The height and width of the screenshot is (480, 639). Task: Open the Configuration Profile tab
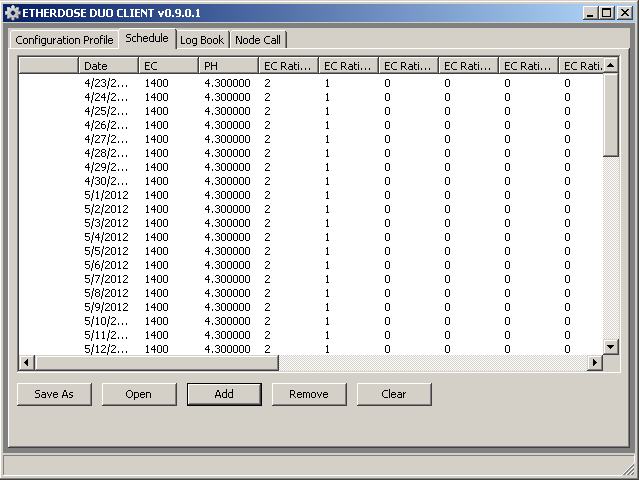tap(64, 40)
